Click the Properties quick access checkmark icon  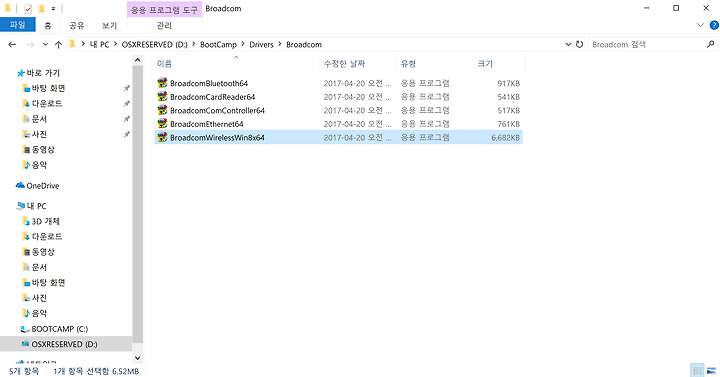coord(28,9)
